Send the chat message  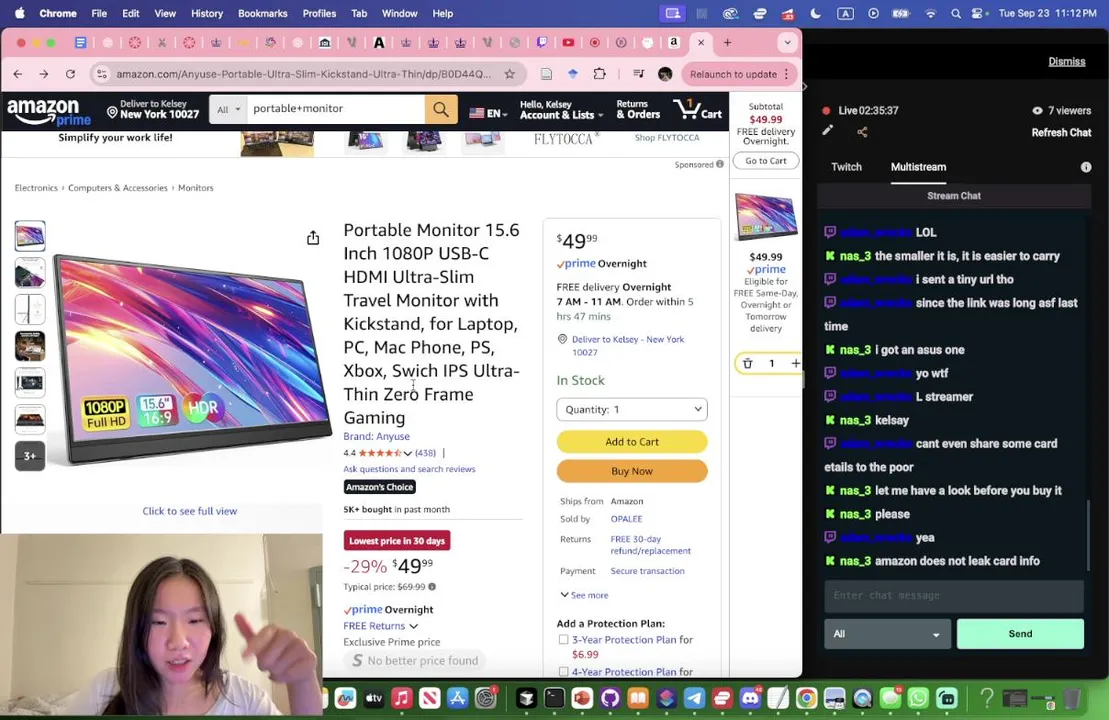[x=1020, y=634]
